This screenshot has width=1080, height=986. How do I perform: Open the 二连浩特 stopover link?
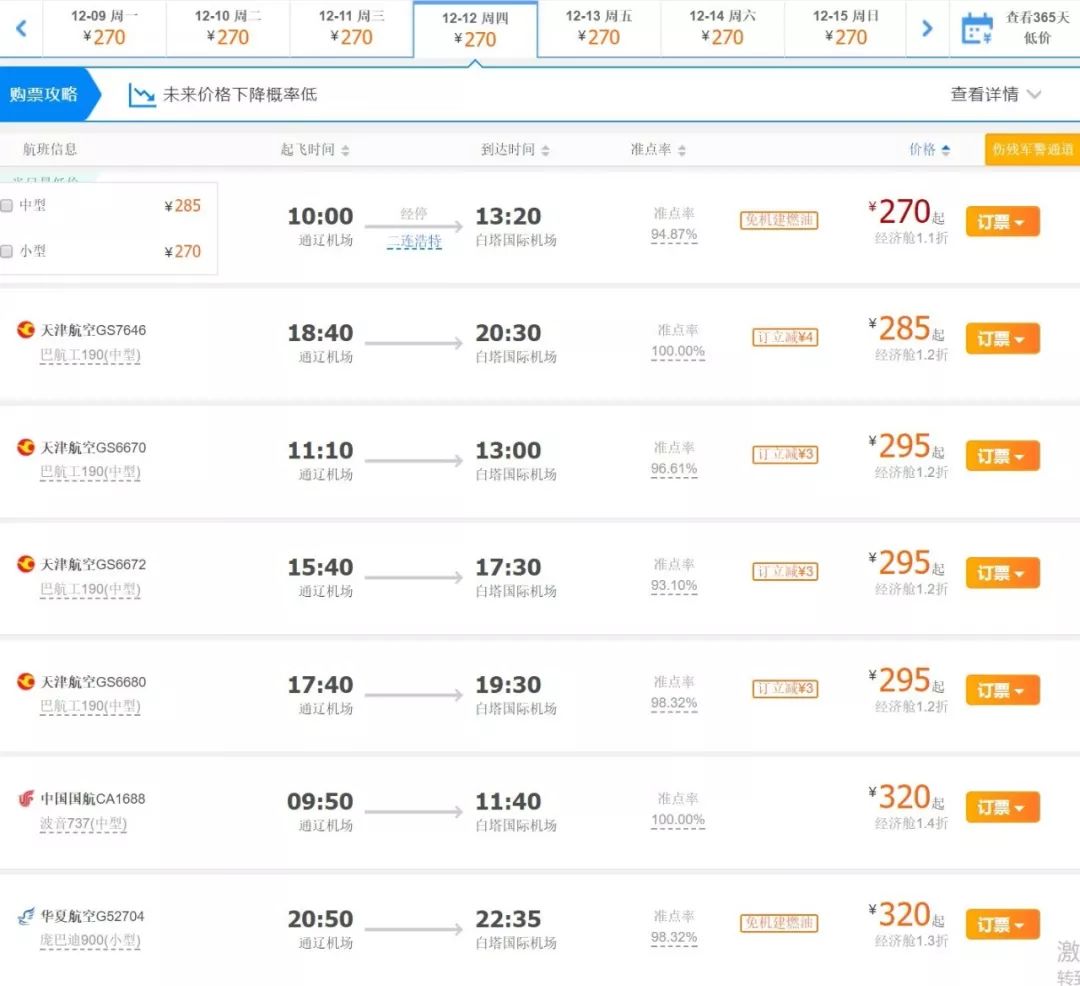414,242
